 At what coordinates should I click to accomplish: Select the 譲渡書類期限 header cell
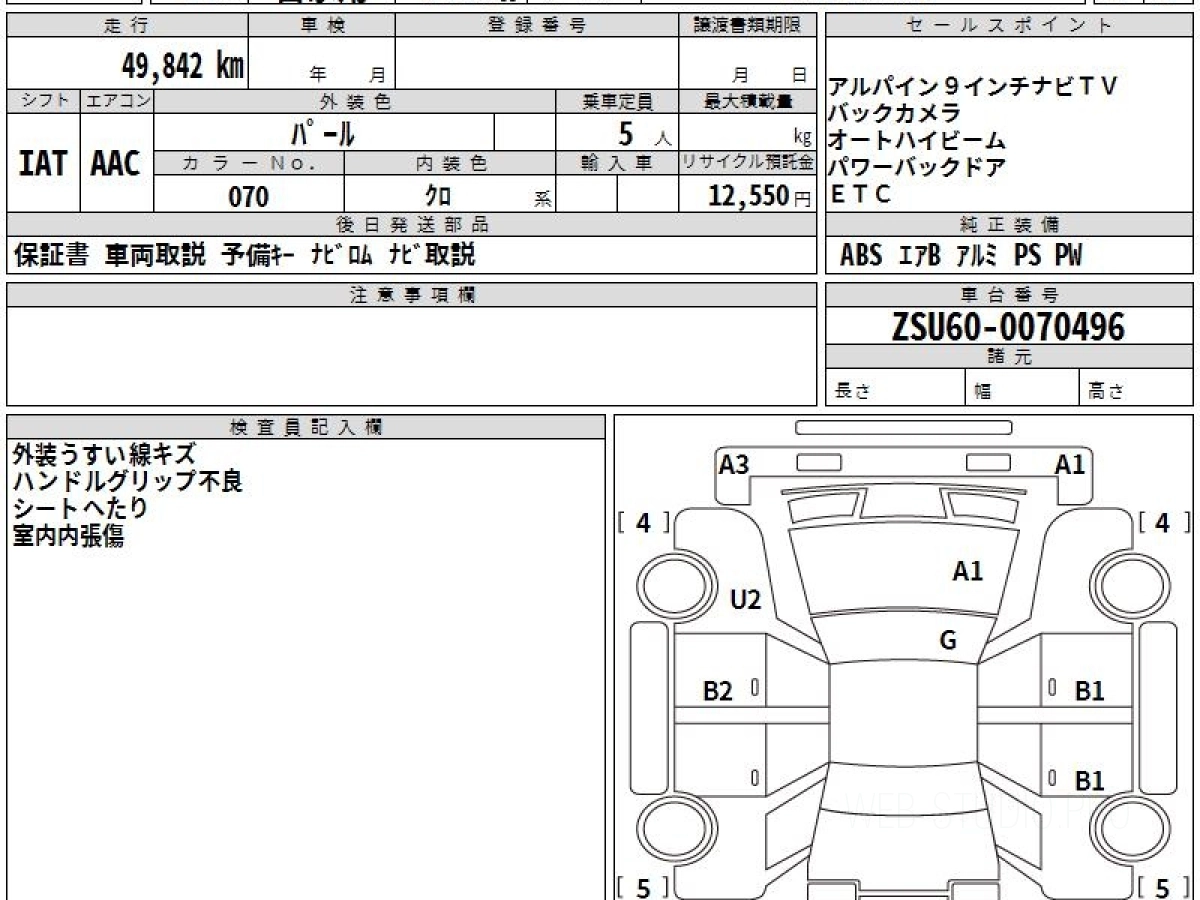pyautogui.click(x=748, y=26)
